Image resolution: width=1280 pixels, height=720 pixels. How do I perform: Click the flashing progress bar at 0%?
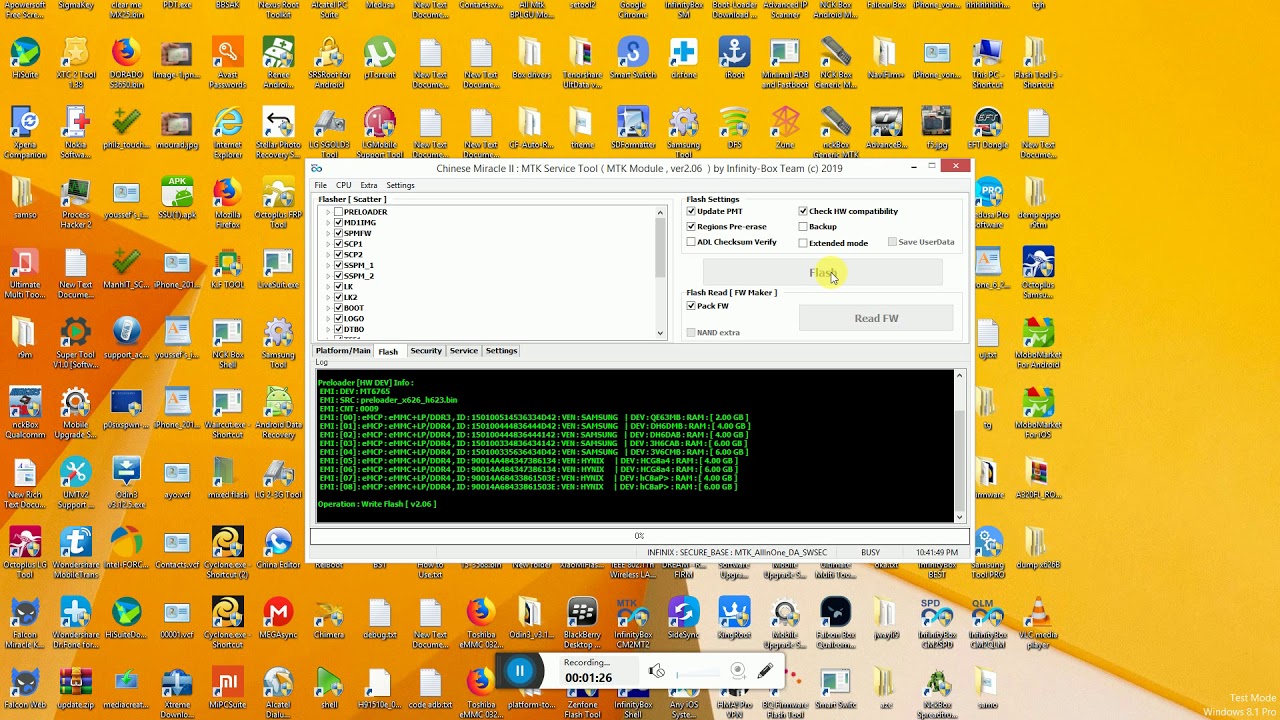pyautogui.click(x=639, y=536)
